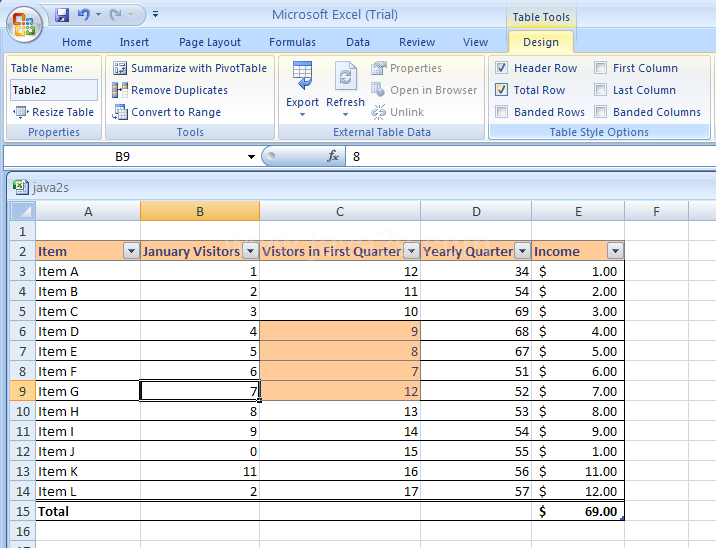This screenshot has width=716, height=548.
Task: Open Vistors in First Quarter filter dropdown
Action: coord(411,251)
